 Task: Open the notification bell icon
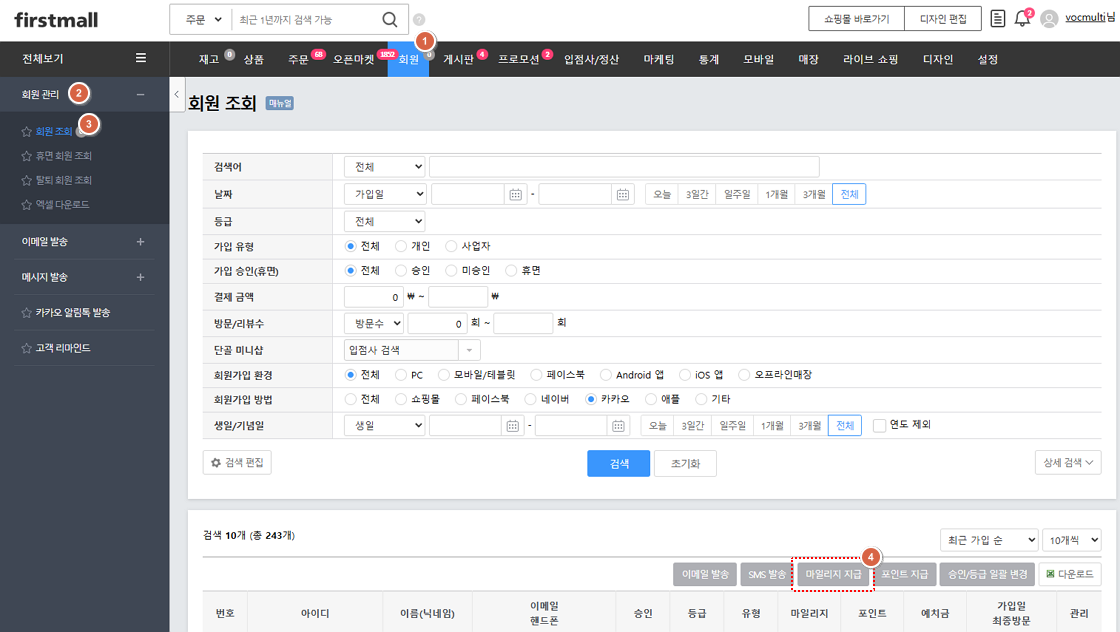click(1022, 19)
